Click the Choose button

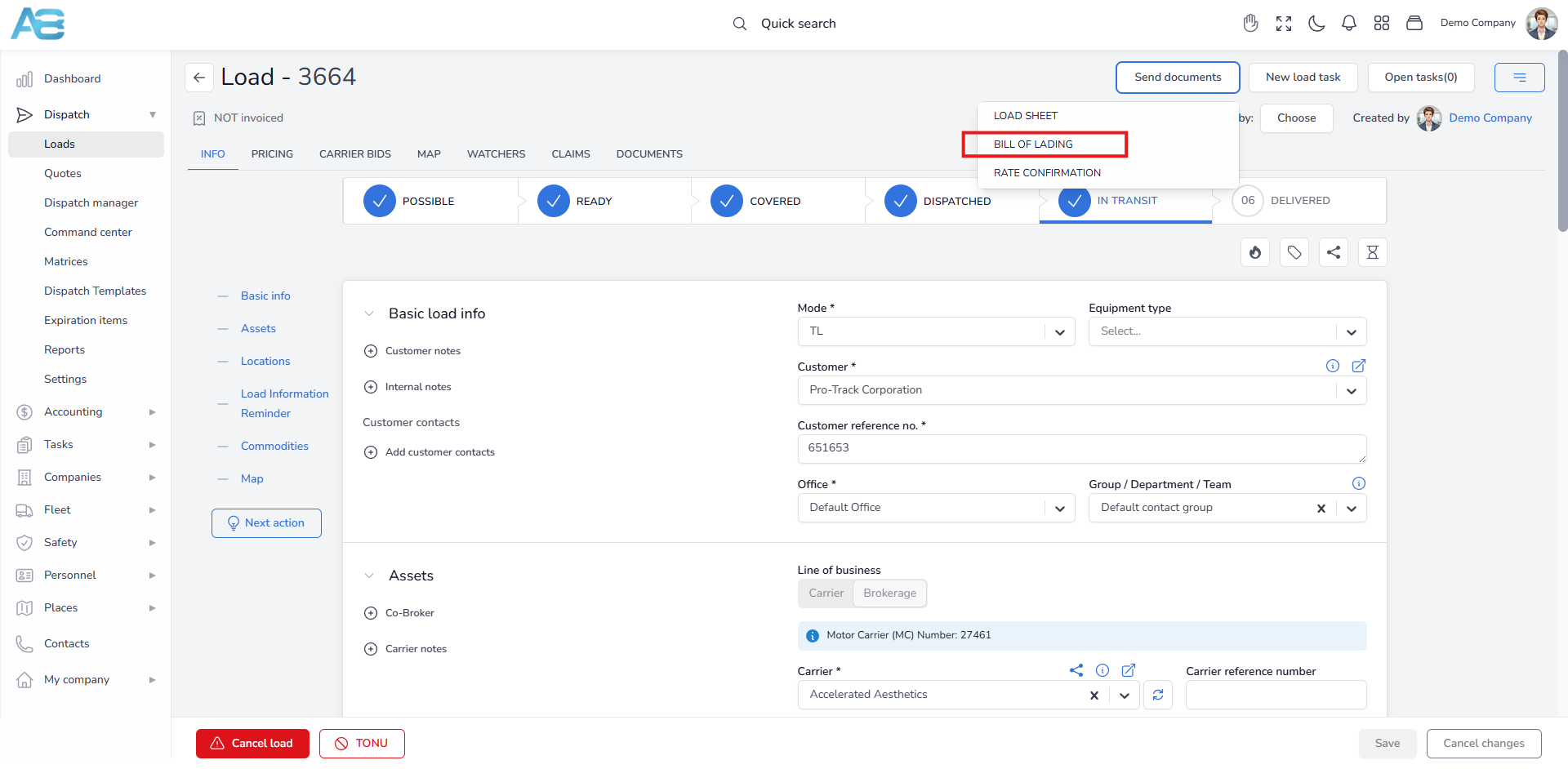click(1296, 118)
